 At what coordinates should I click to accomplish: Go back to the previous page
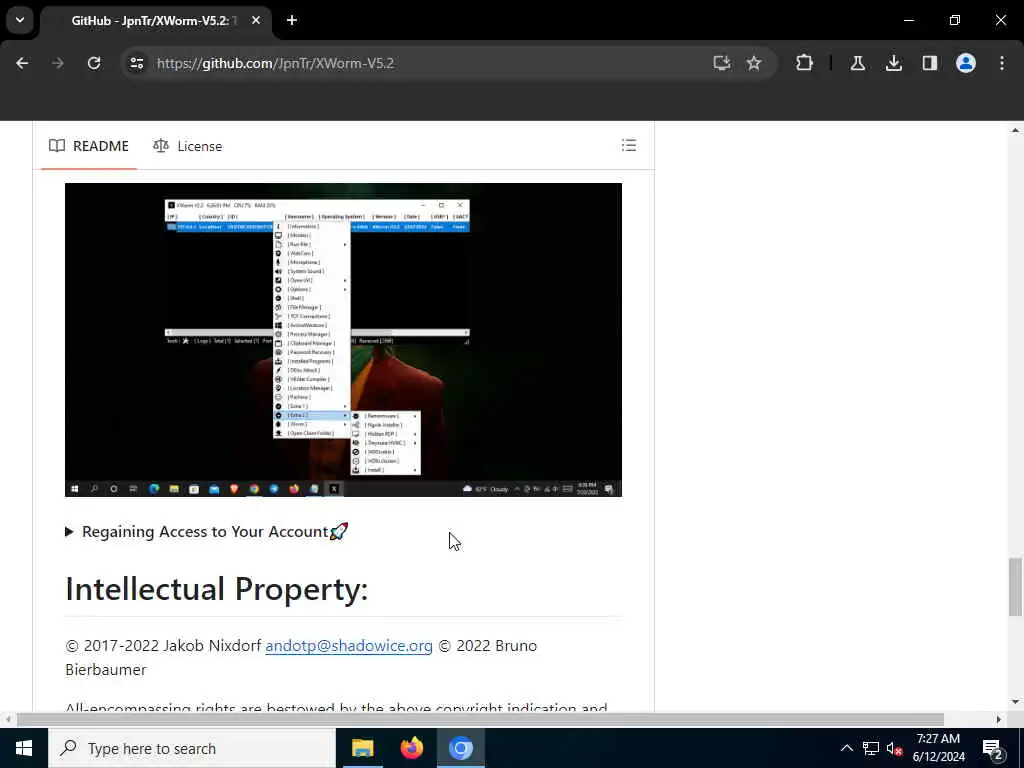tap(22, 63)
